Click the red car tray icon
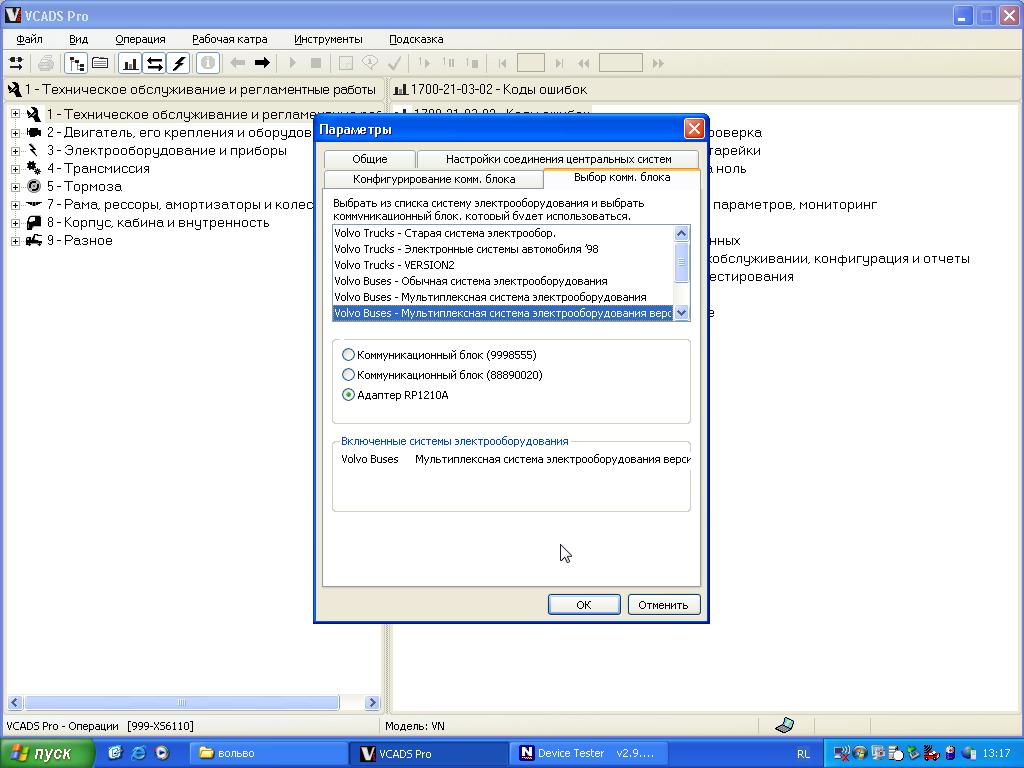The image size is (1024, 768). (x=931, y=754)
